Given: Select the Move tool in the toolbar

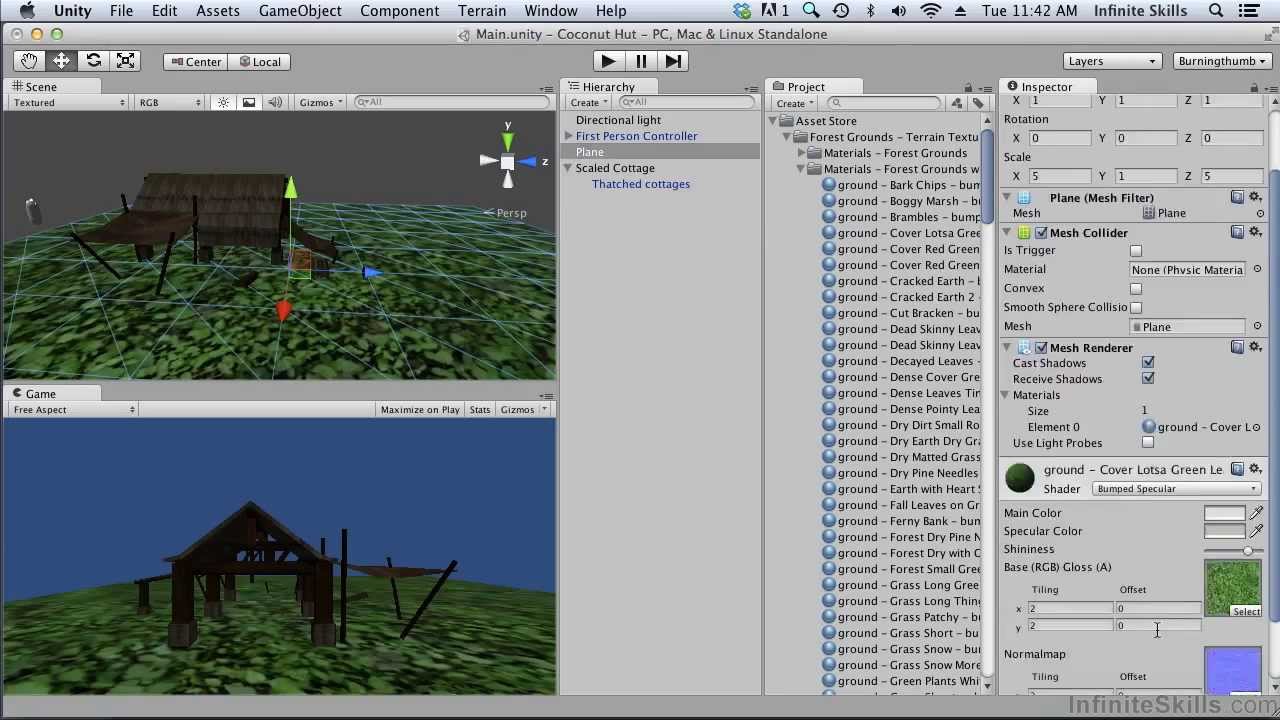Looking at the screenshot, I should (61, 61).
